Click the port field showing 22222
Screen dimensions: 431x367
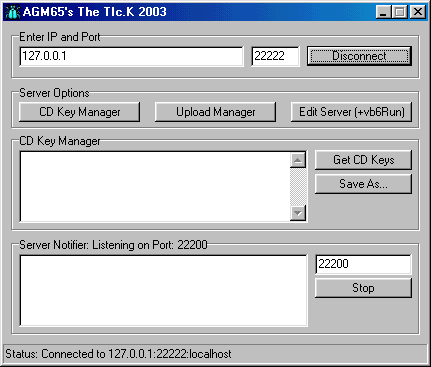pyautogui.click(x=275, y=56)
